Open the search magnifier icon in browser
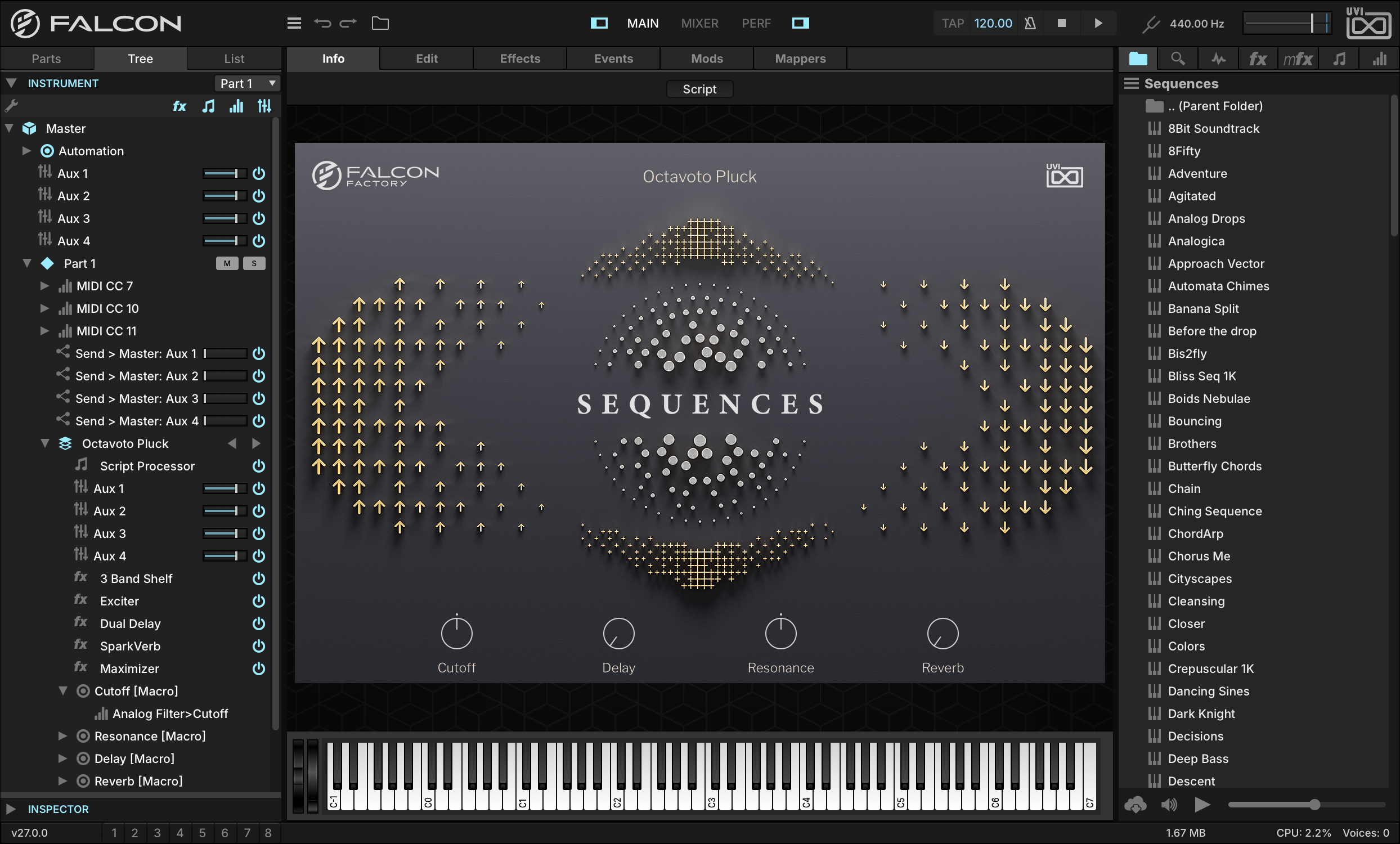 (x=1177, y=59)
